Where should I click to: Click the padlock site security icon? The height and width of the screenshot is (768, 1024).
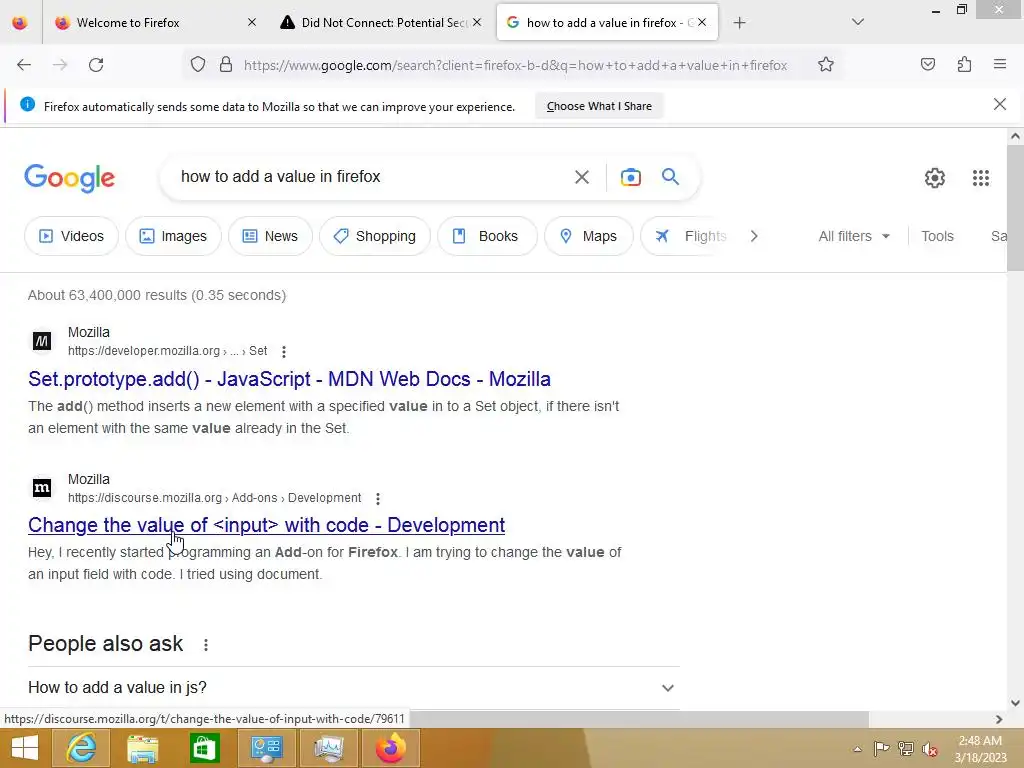click(x=226, y=65)
